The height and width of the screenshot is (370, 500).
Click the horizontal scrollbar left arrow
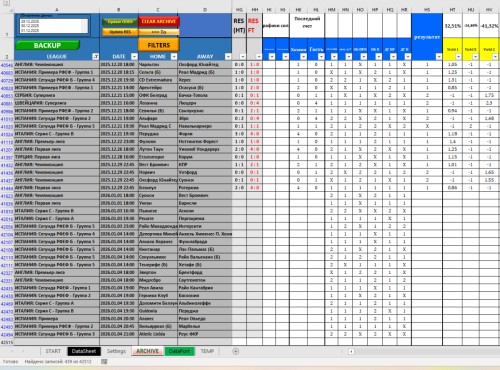pyautogui.click(x=351, y=351)
